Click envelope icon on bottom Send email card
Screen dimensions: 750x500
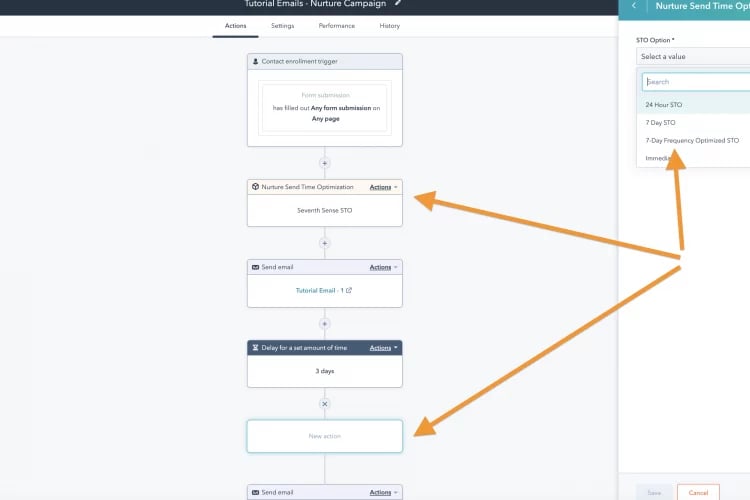pyautogui.click(x=255, y=492)
